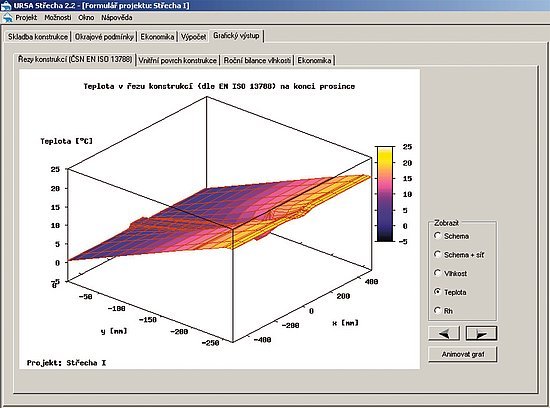Click the Animovat graf button
The height and width of the screenshot is (408, 550).
[463, 354]
